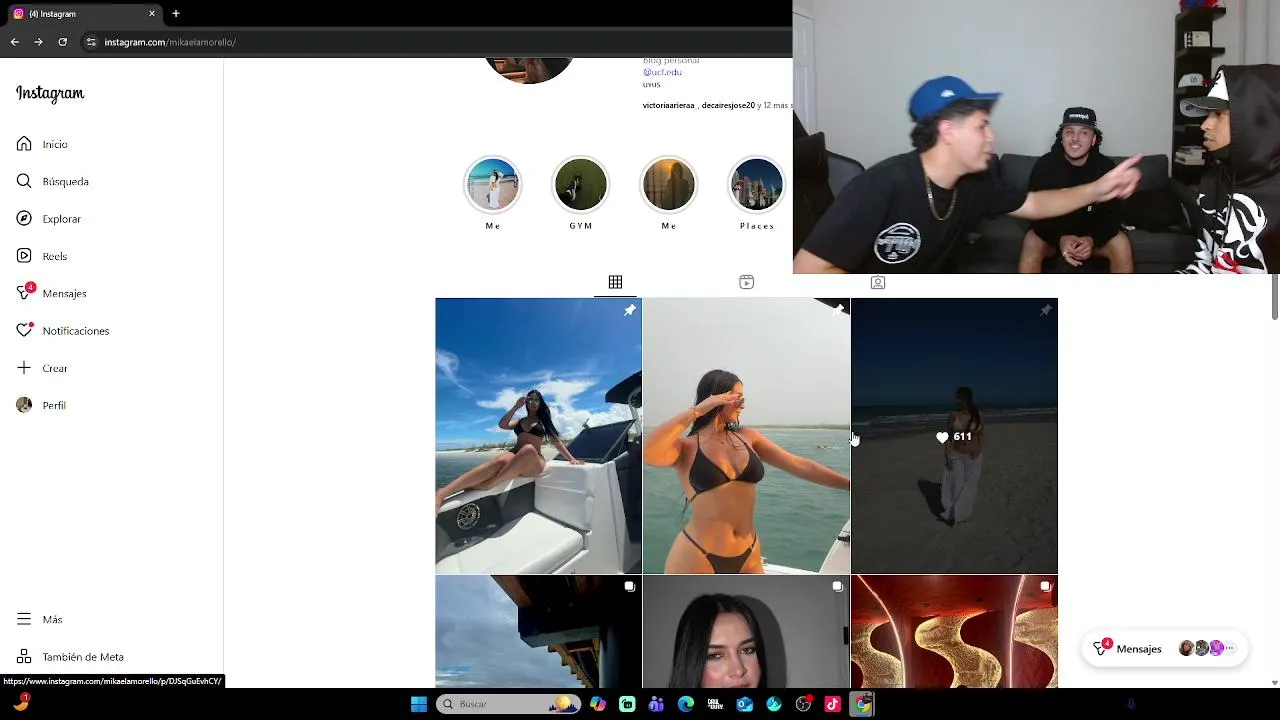Open También de Meta
The height and width of the screenshot is (720, 1280).
[70, 657]
